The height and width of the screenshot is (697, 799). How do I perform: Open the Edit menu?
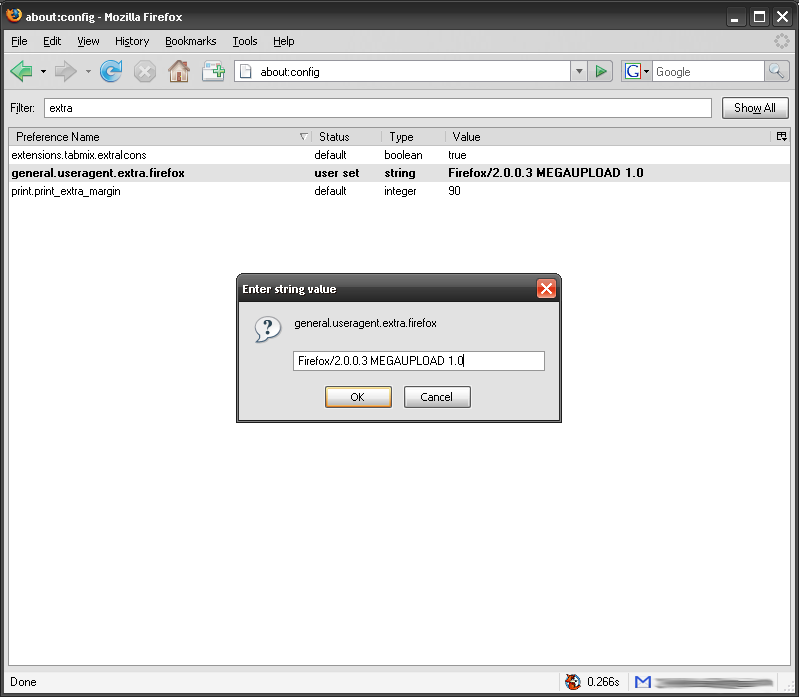click(x=52, y=41)
